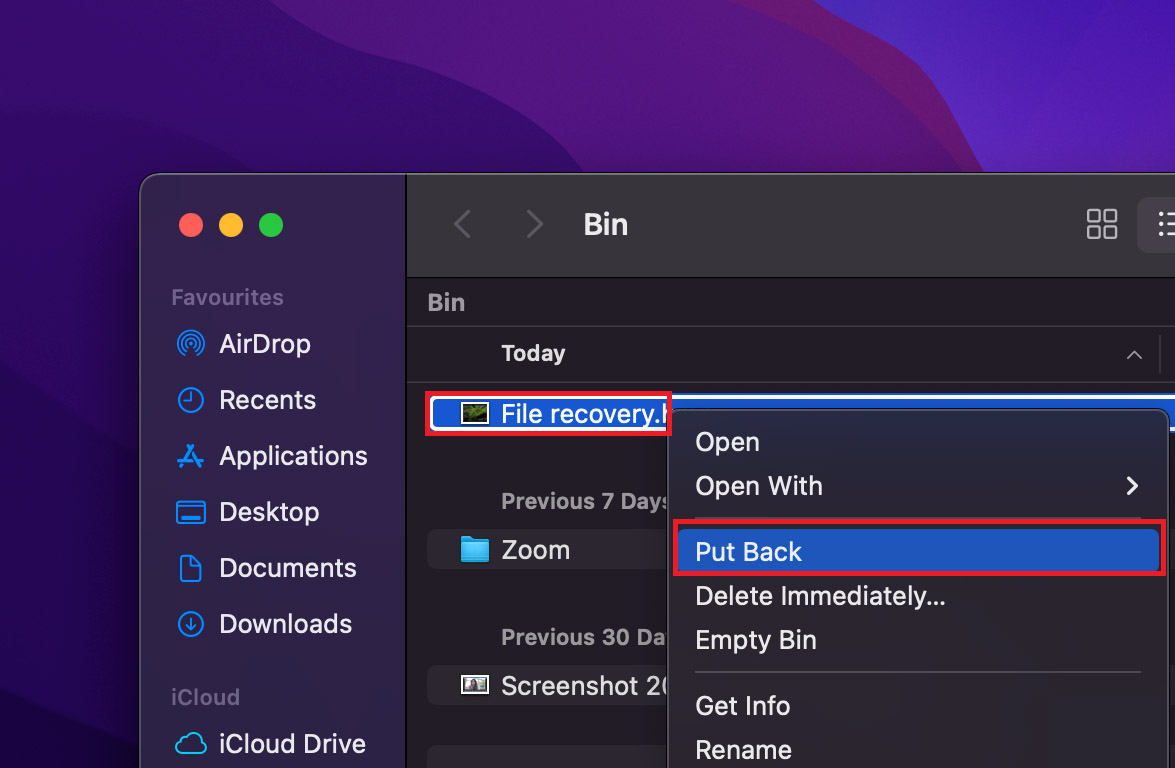Click Rename in the context menu
Screen dimensions: 1175x768
tap(743, 750)
